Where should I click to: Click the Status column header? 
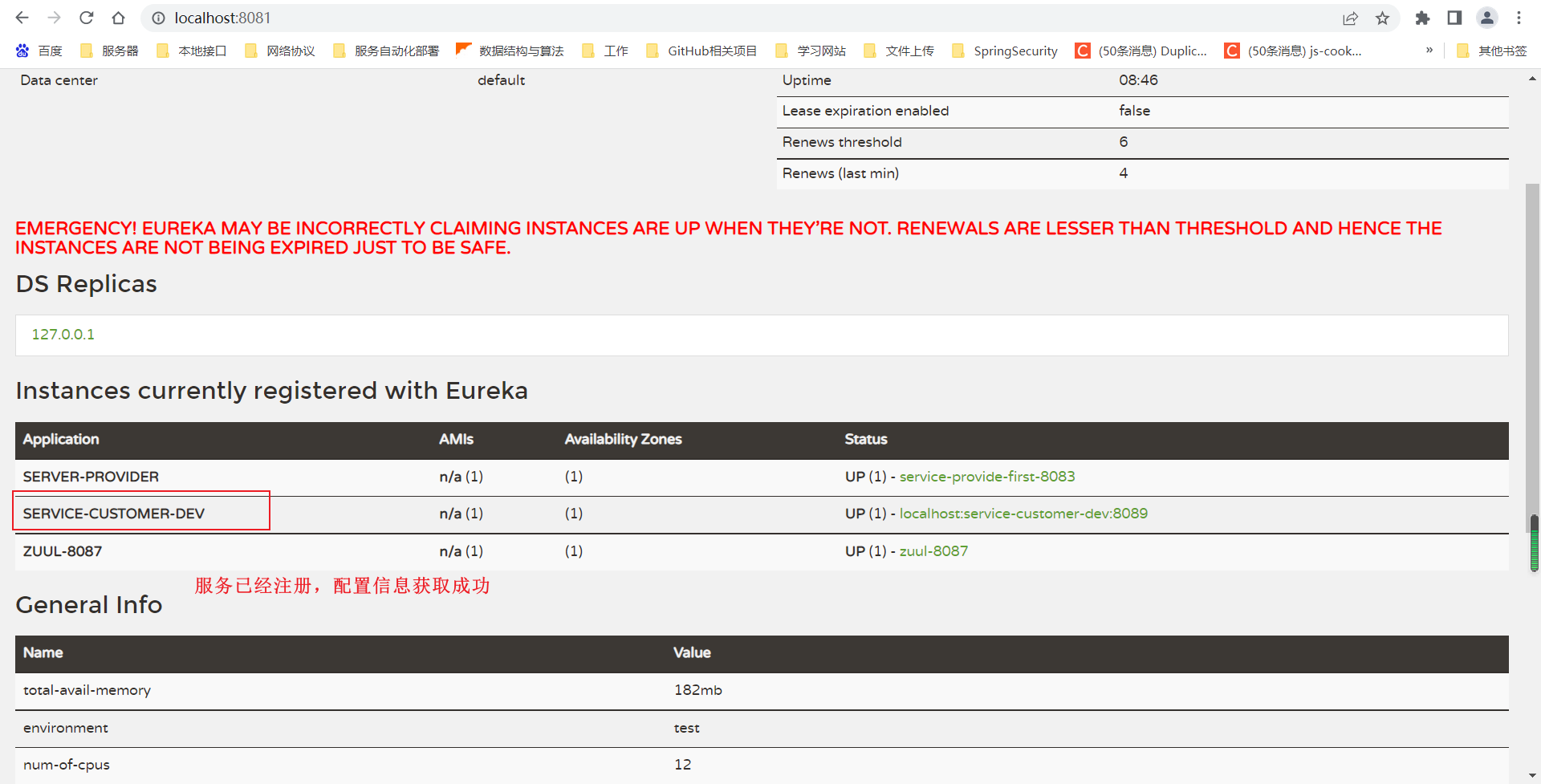866,439
